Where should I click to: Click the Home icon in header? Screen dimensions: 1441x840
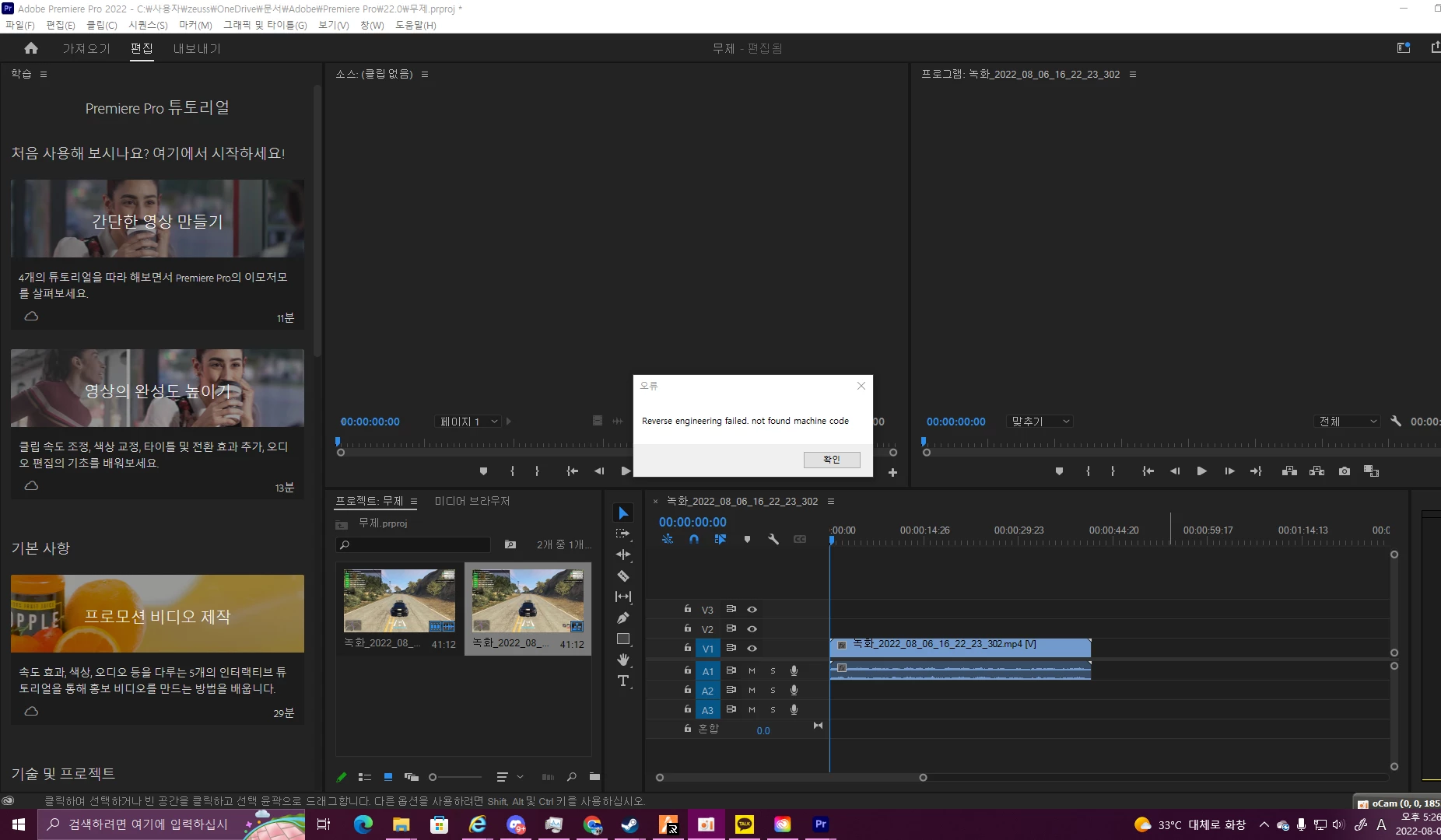coord(31,48)
